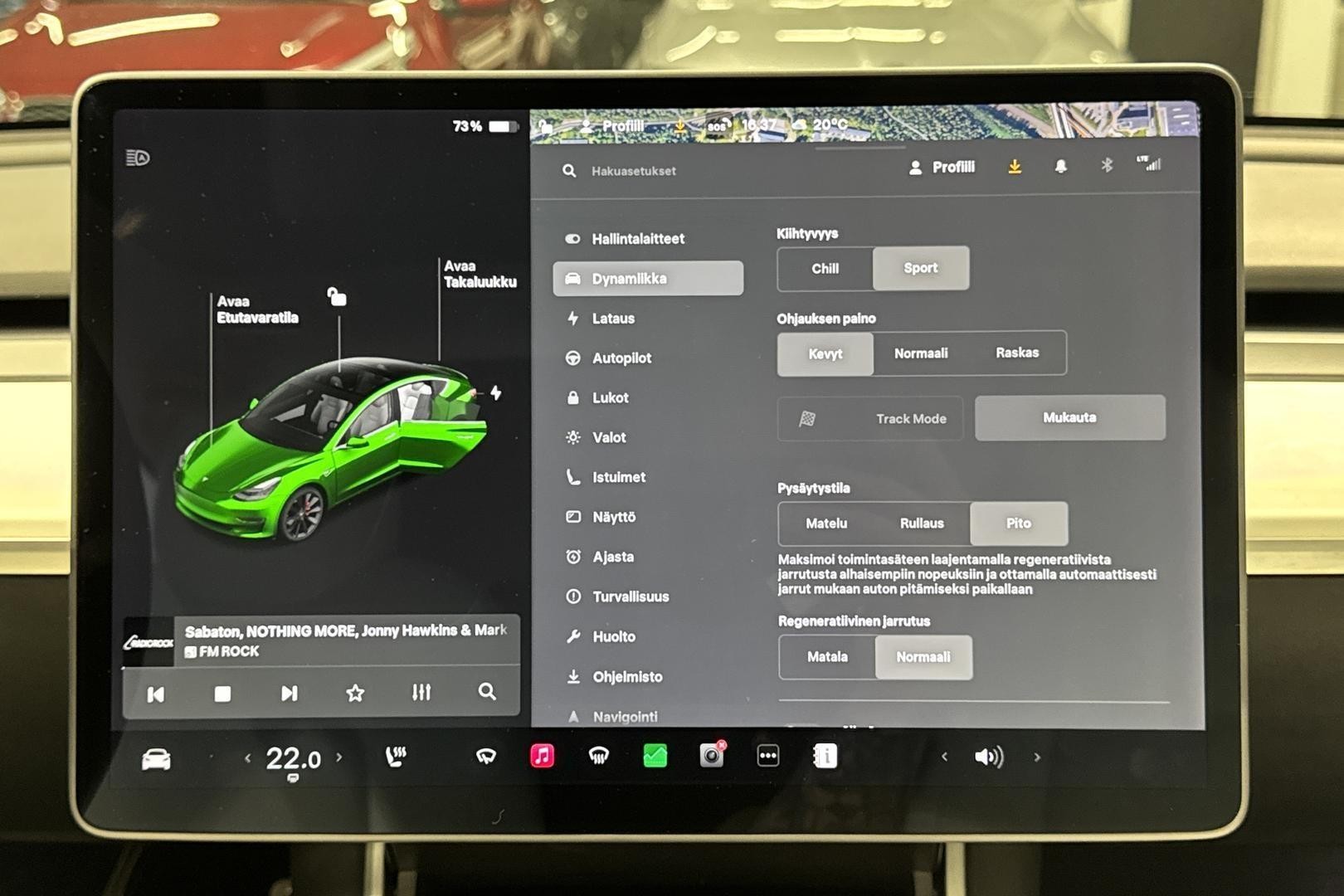Open the music app icon
Viewport: 1344px width, 896px height.
542,756
